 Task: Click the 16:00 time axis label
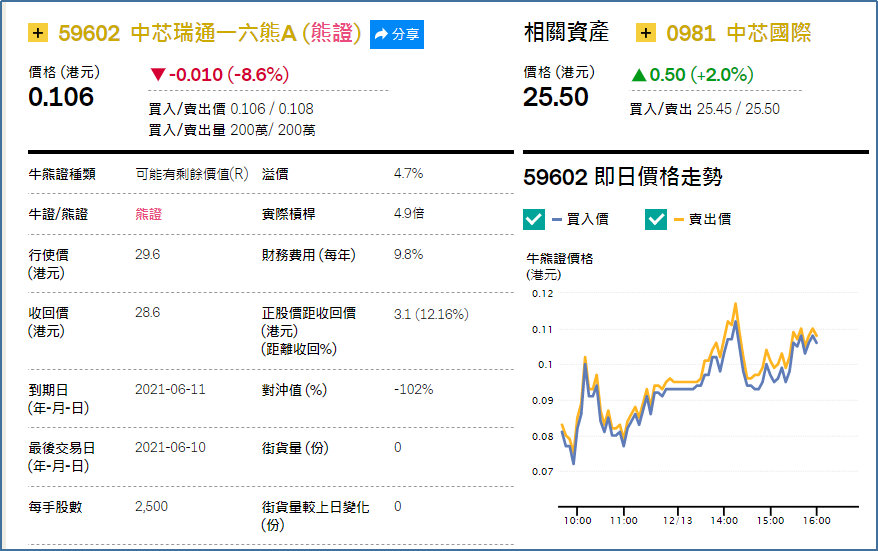point(816,520)
